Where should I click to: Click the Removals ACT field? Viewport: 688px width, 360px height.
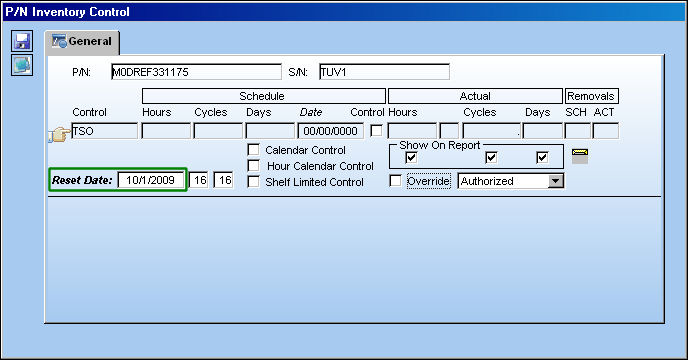point(606,131)
